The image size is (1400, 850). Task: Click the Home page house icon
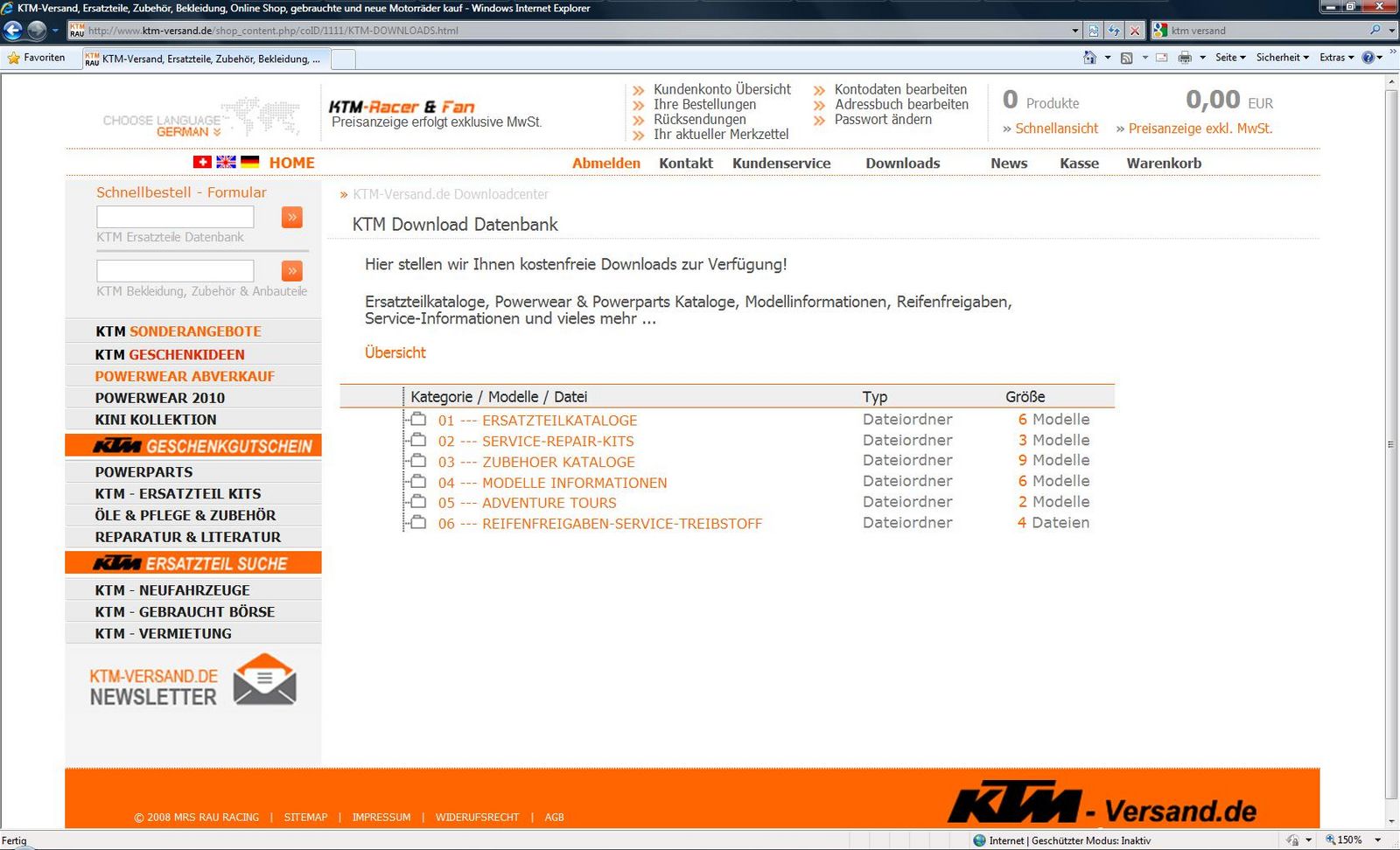pos(1089,58)
